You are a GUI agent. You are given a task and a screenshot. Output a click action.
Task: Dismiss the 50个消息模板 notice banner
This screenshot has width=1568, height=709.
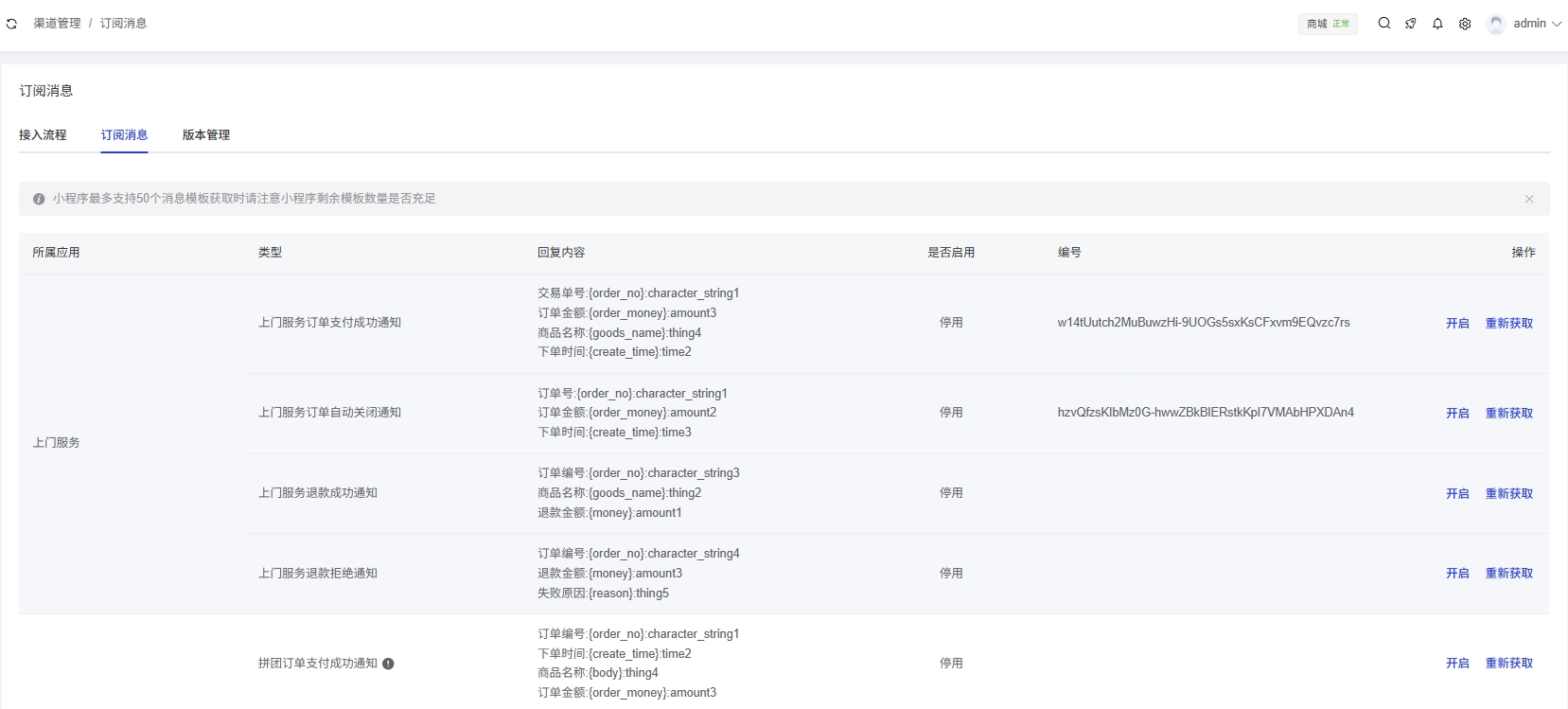click(x=1529, y=199)
